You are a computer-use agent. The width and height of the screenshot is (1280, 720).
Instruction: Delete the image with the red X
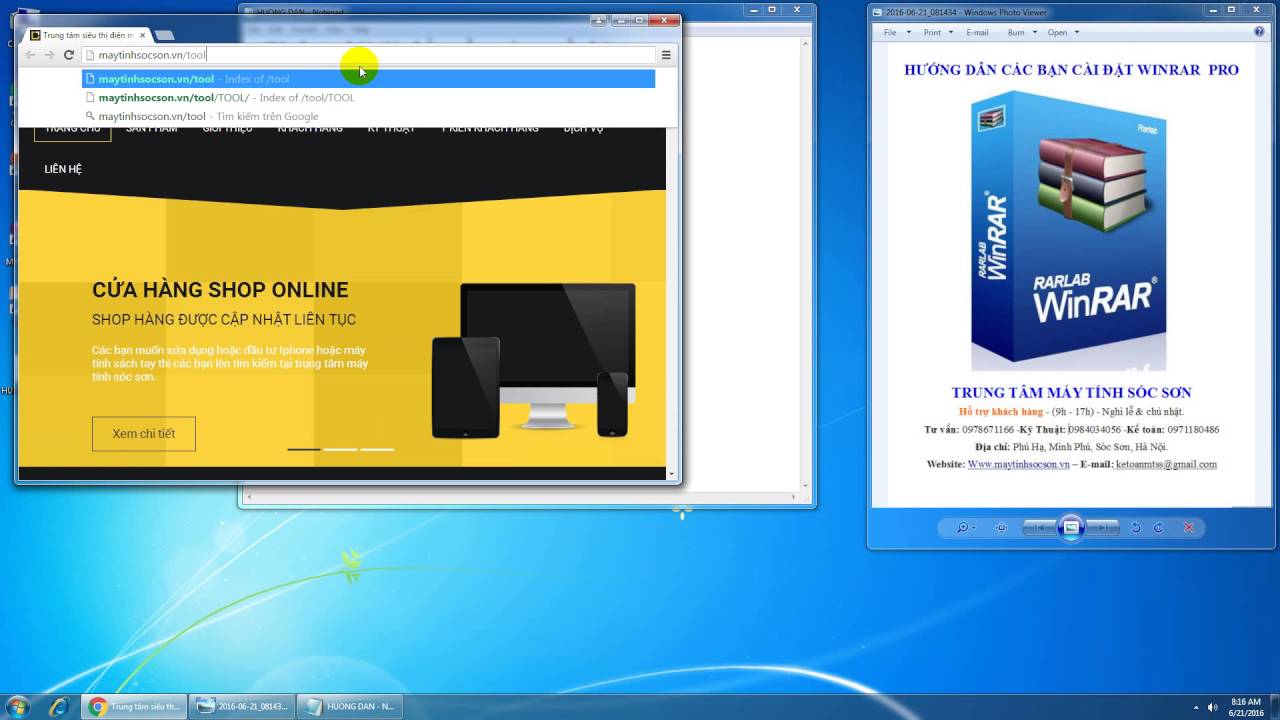pyautogui.click(x=1189, y=527)
